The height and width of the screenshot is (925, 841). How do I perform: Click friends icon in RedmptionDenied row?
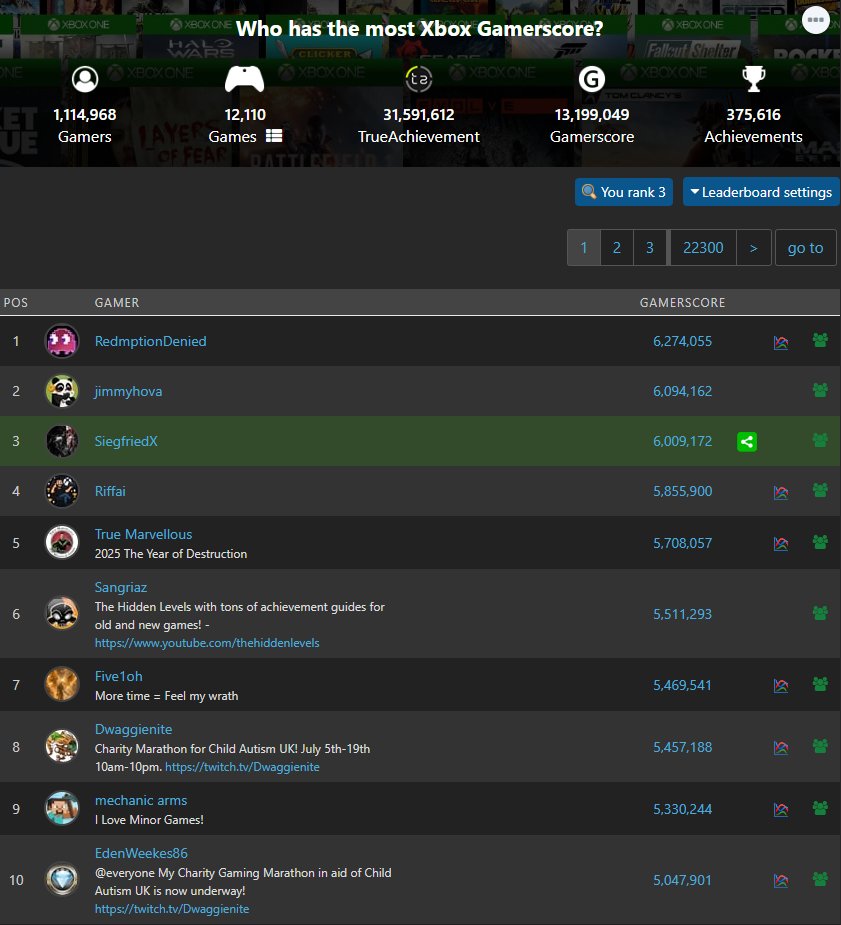click(820, 340)
